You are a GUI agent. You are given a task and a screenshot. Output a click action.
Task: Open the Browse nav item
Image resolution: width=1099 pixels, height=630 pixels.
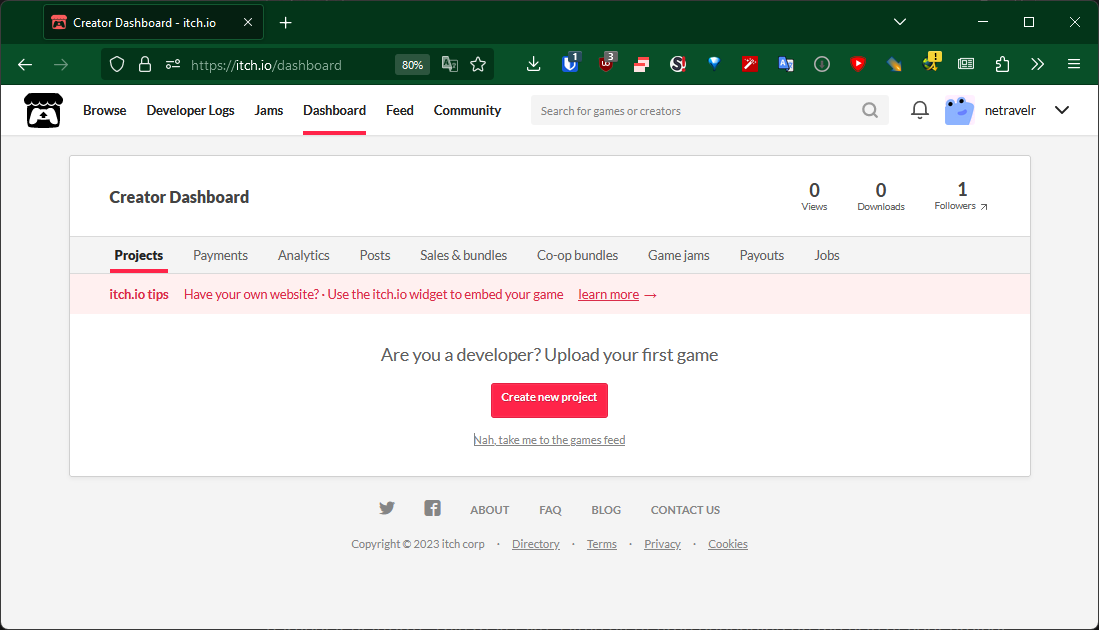tap(104, 110)
